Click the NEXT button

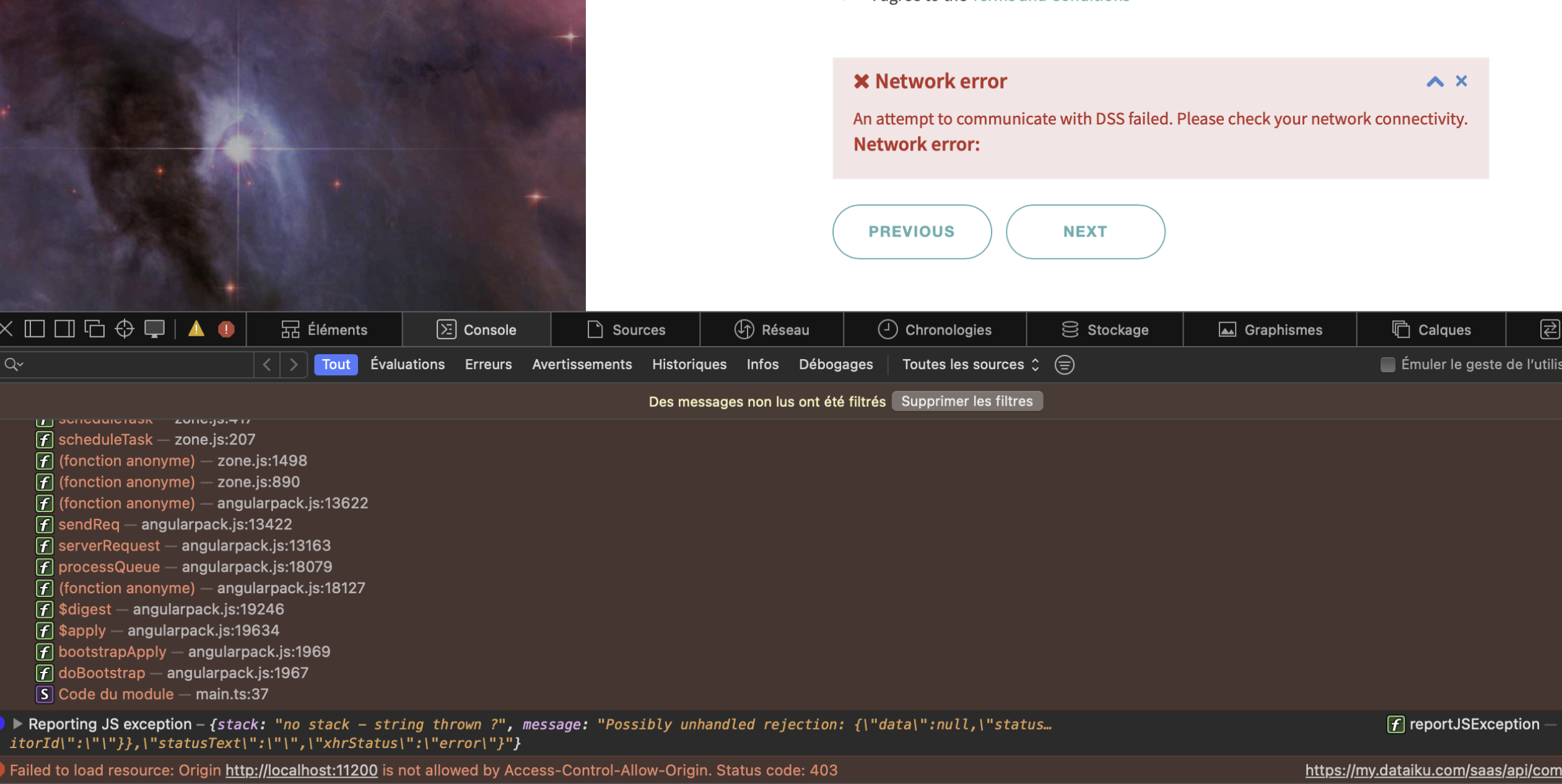[1085, 232]
